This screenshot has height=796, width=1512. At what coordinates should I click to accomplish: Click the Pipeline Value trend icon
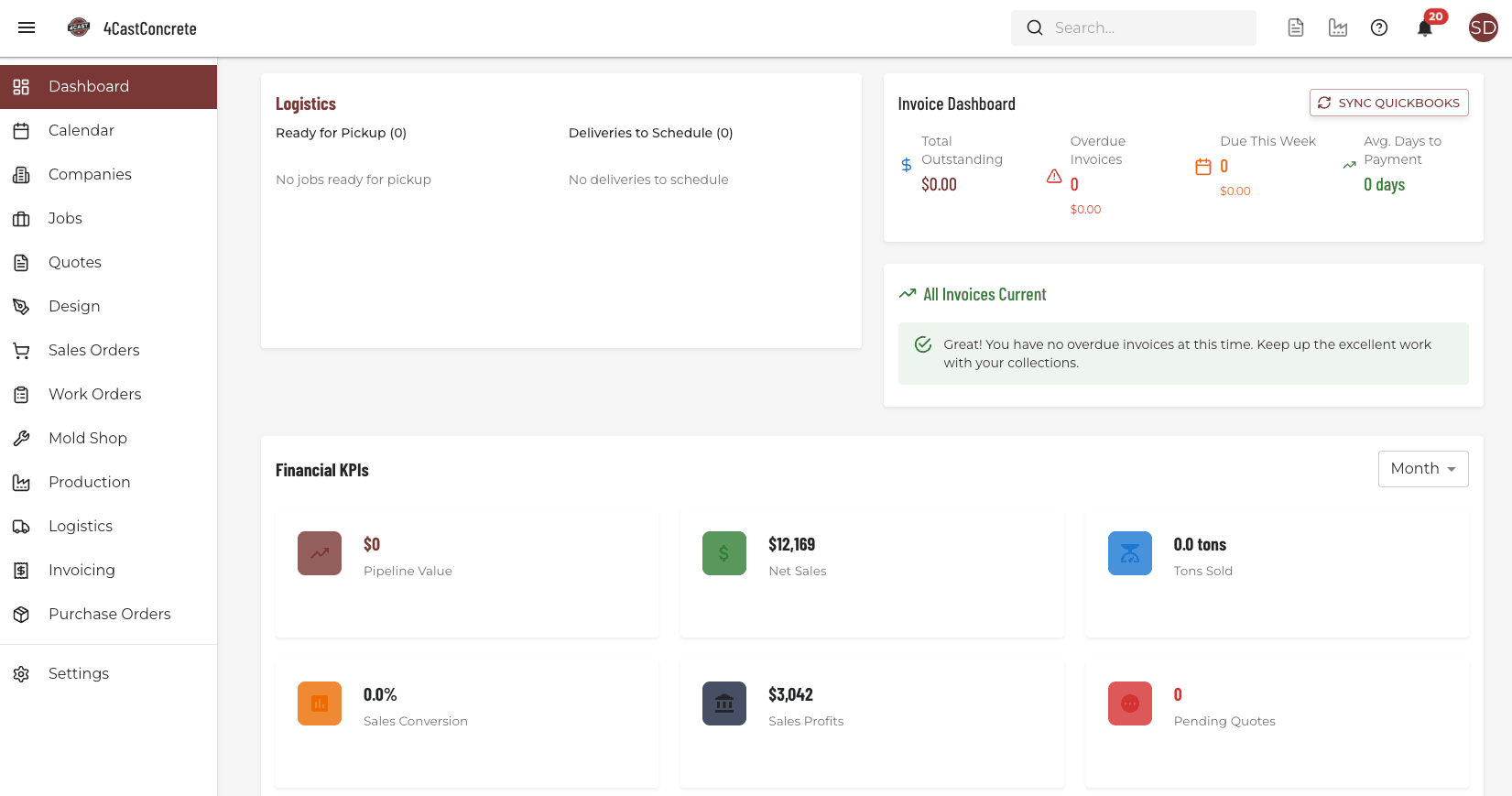tap(319, 553)
